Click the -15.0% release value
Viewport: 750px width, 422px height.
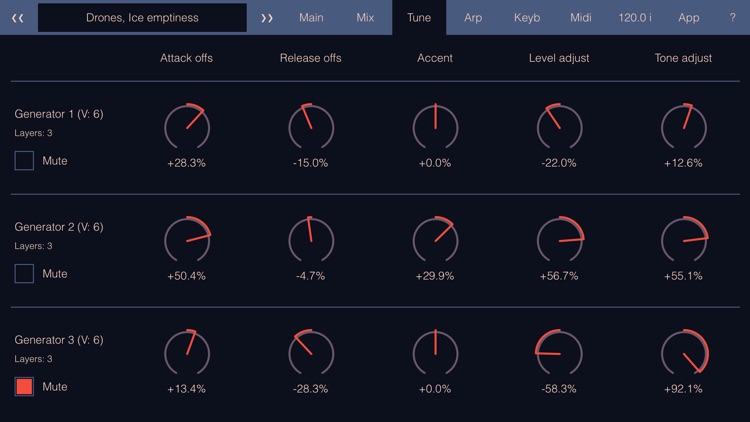pos(310,163)
